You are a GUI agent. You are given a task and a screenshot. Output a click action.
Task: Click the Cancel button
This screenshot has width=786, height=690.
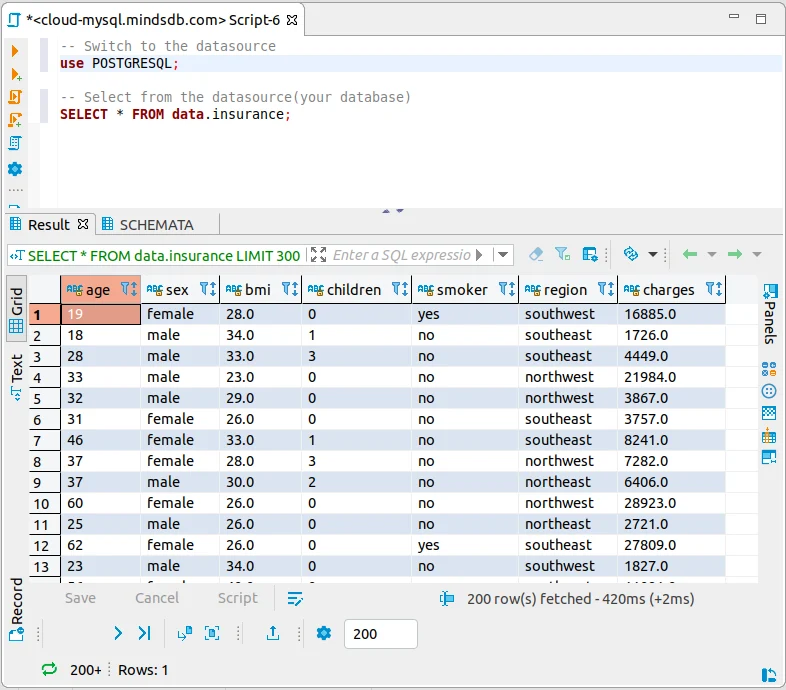coord(157,598)
